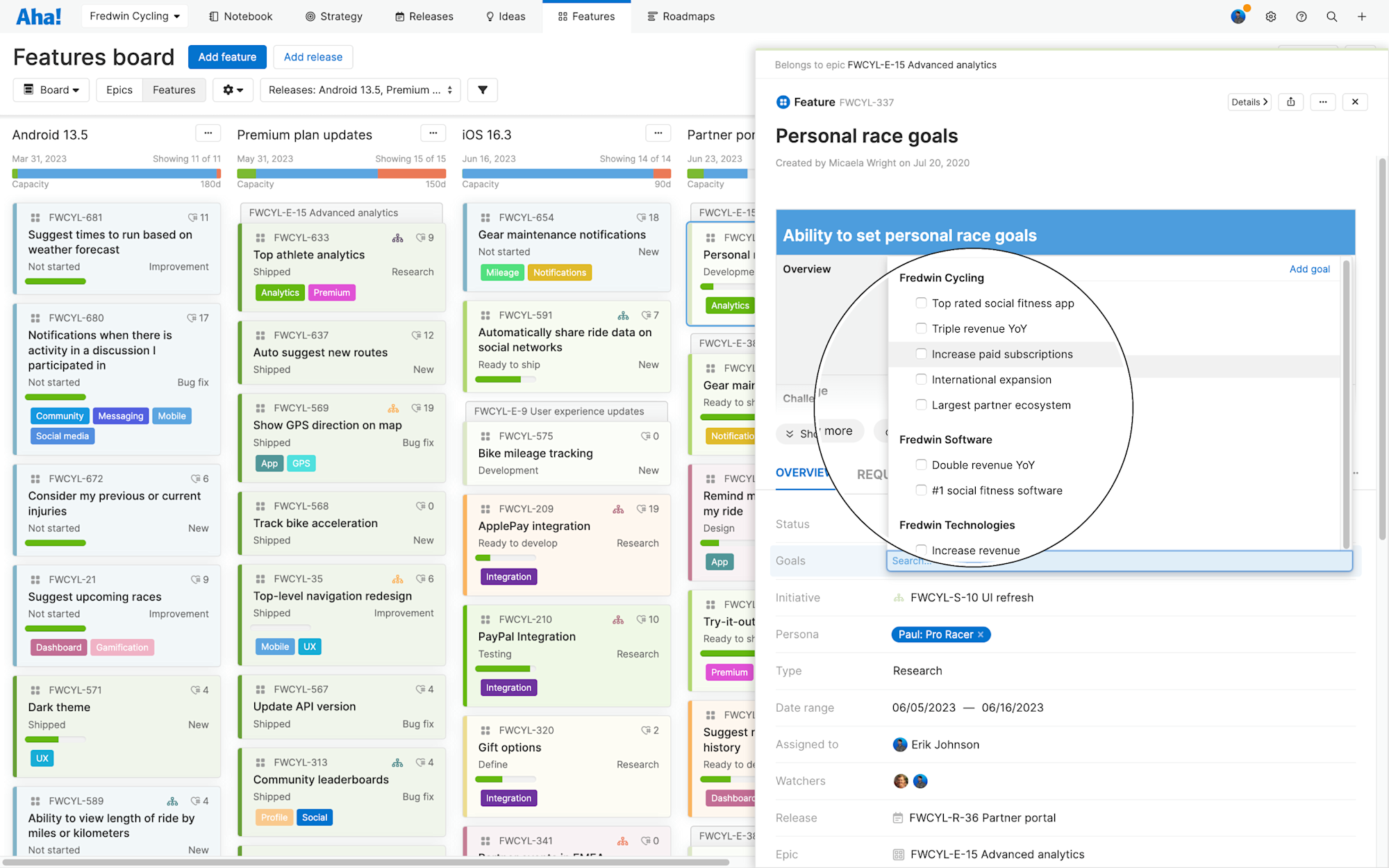This screenshot has height=868, width=1389.
Task: Click the search magnifier icon
Action: [x=1331, y=17]
